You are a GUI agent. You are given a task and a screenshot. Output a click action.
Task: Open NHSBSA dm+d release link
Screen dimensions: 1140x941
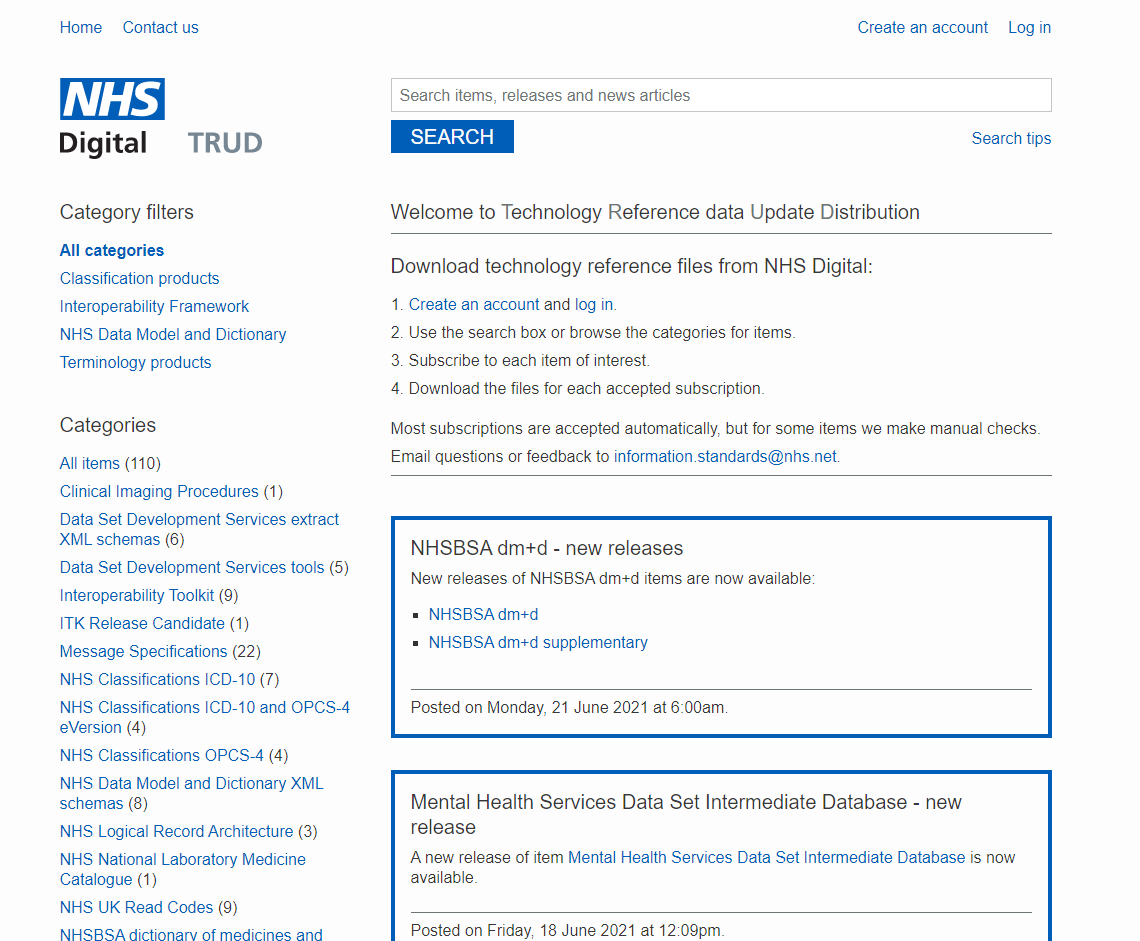click(x=483, y=614)
